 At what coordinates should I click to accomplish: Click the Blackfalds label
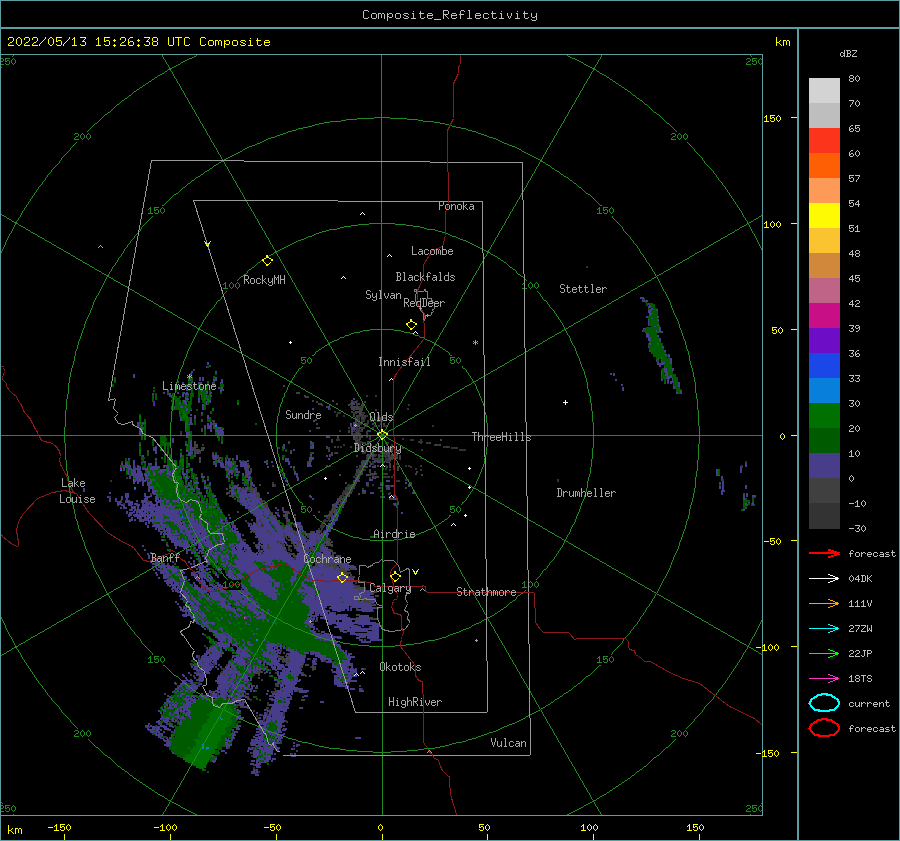click(x=425, y=277)
